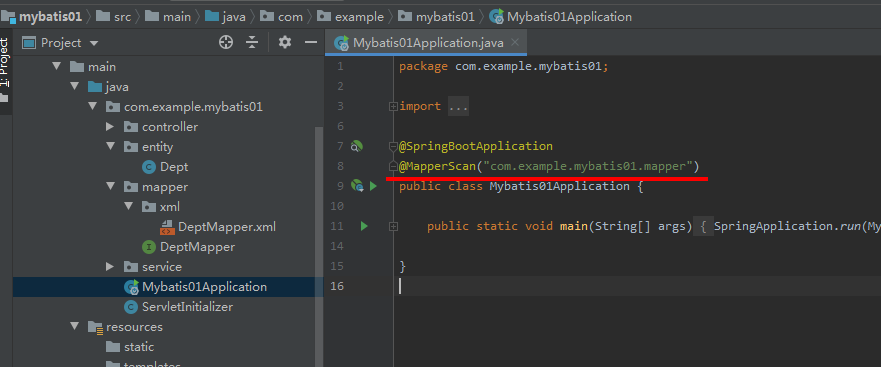Select the Dept class in tree
The image size is (881, 367).
[x=174, y=167]
